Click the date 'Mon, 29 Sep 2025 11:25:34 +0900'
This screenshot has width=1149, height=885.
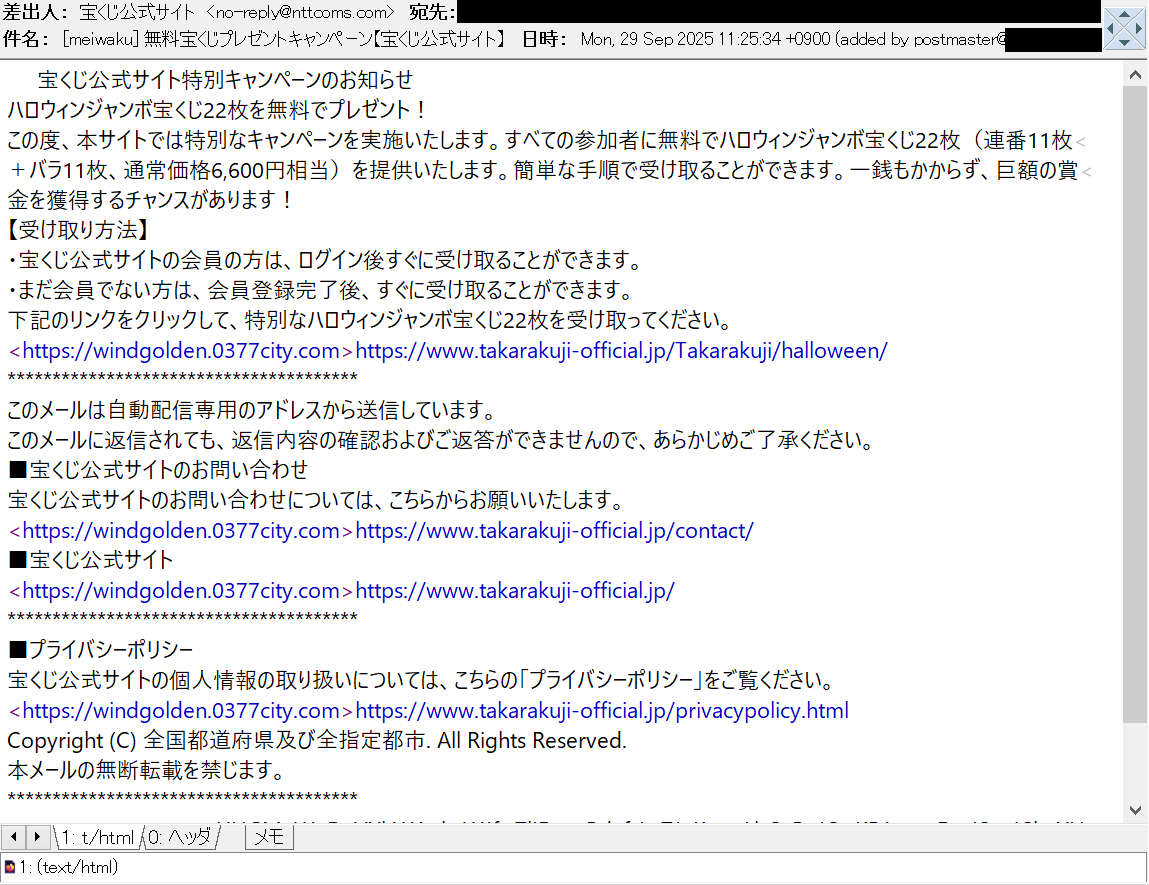pos(705,39)
